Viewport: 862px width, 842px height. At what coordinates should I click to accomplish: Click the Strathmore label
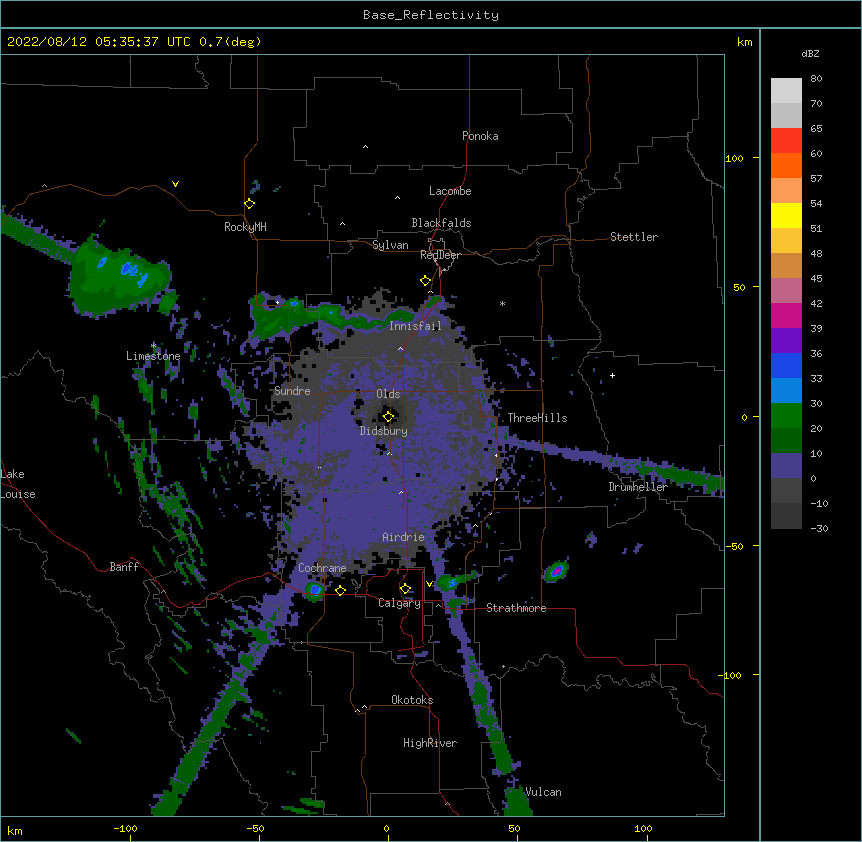516,608
